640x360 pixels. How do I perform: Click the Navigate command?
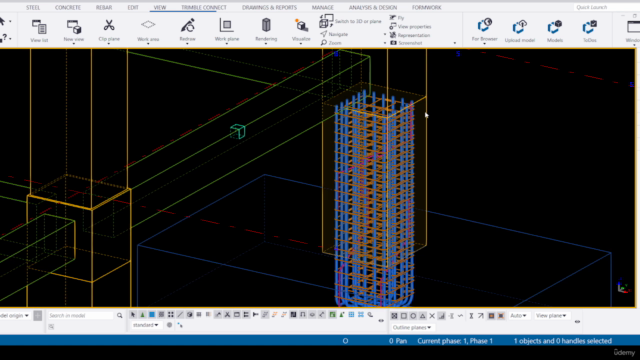pyautogui.click(x=334, y=34)
